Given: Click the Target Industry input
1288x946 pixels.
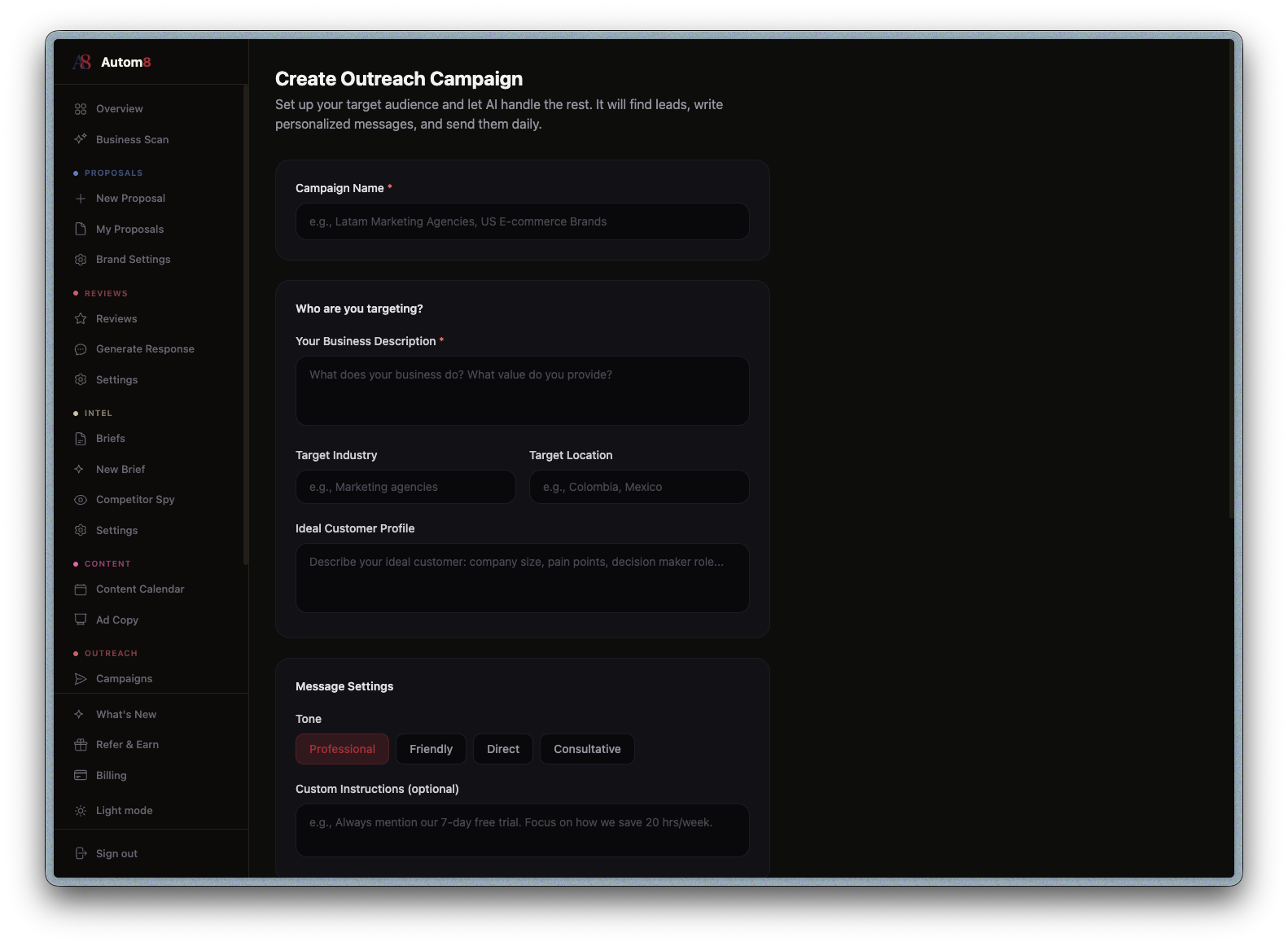Looking at the screenshot, I should click(405, 487).
